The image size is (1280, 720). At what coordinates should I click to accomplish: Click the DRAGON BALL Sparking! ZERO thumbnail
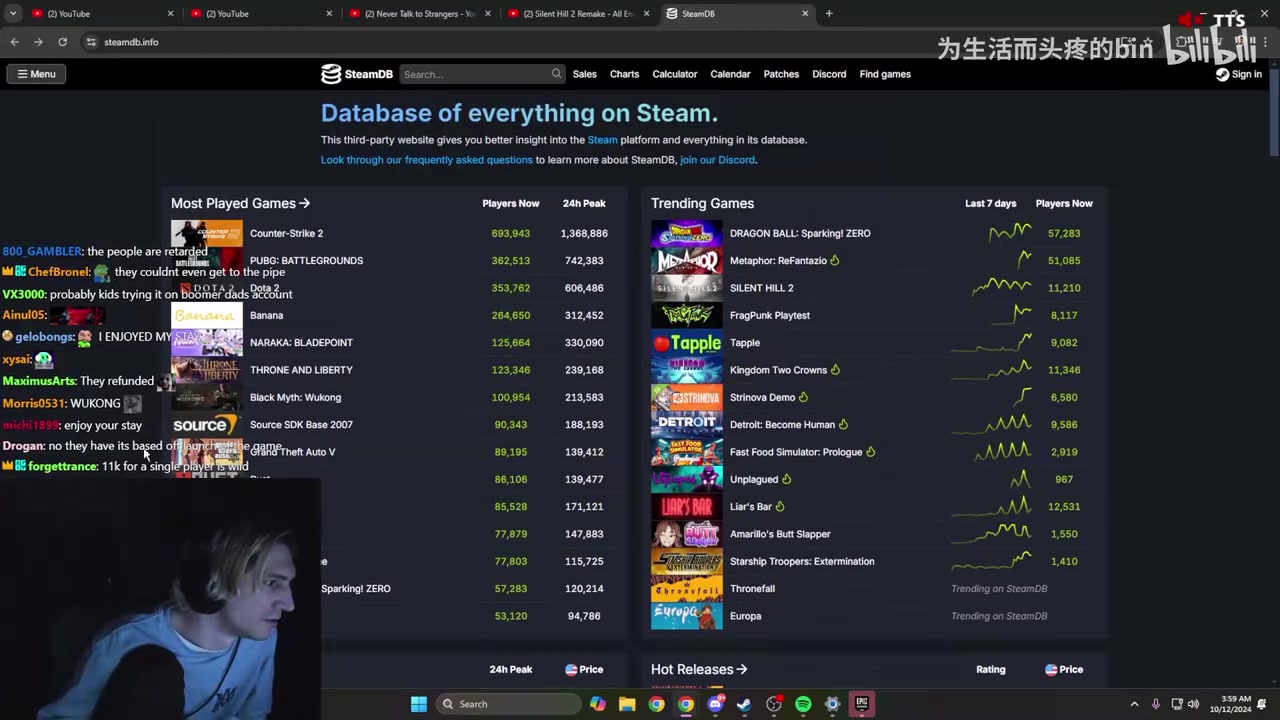[686, 233]
